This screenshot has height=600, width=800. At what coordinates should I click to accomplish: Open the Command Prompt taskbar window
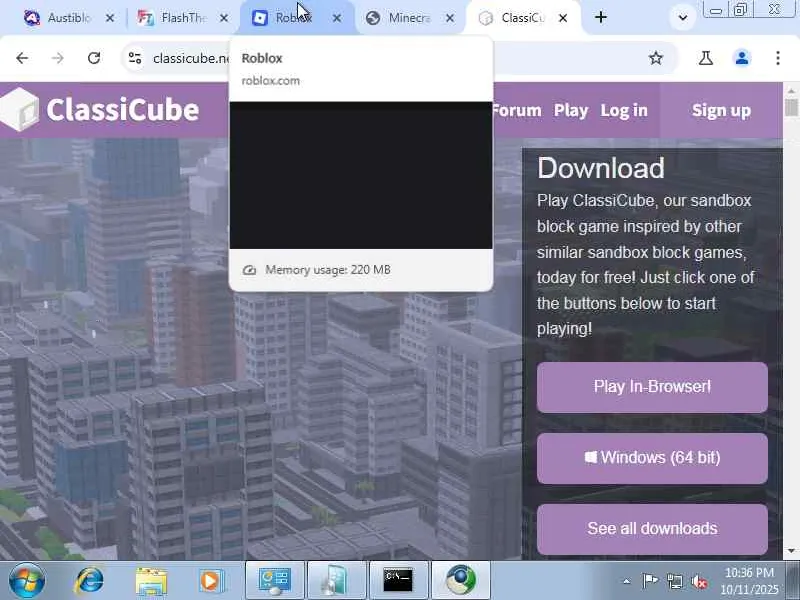coord(398,580)
